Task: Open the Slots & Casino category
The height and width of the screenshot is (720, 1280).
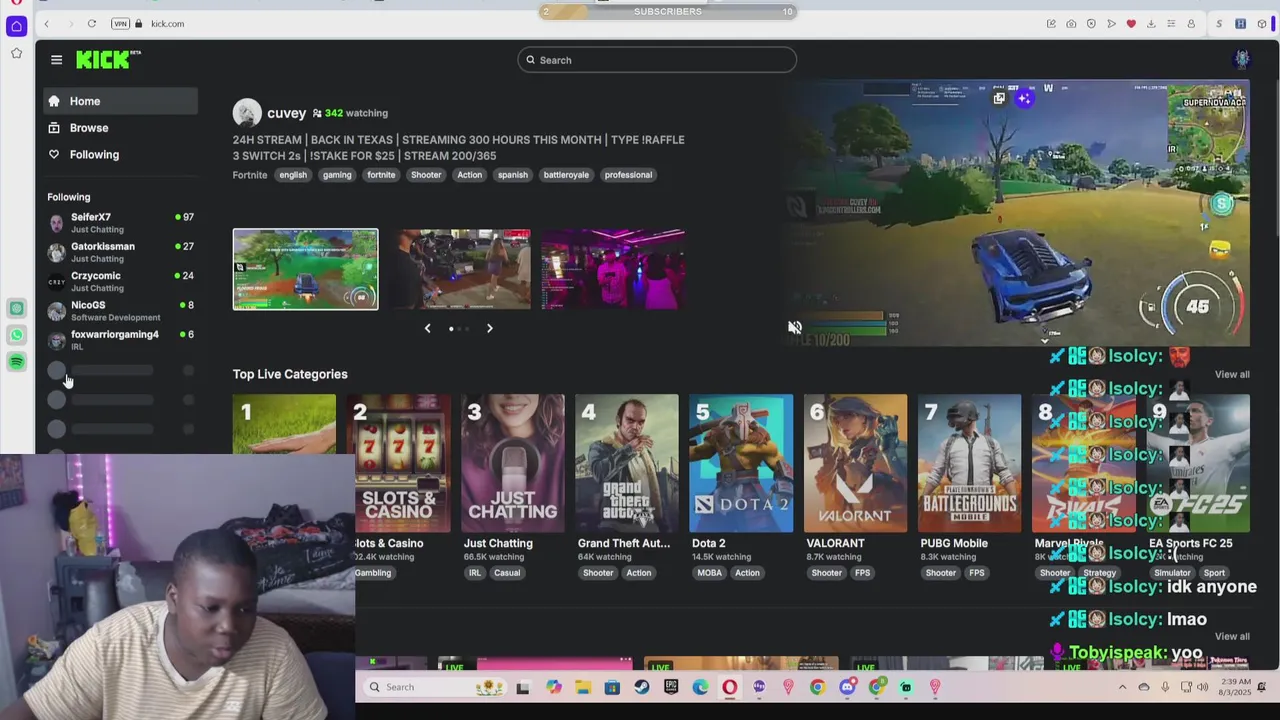Action: (399, 464)
